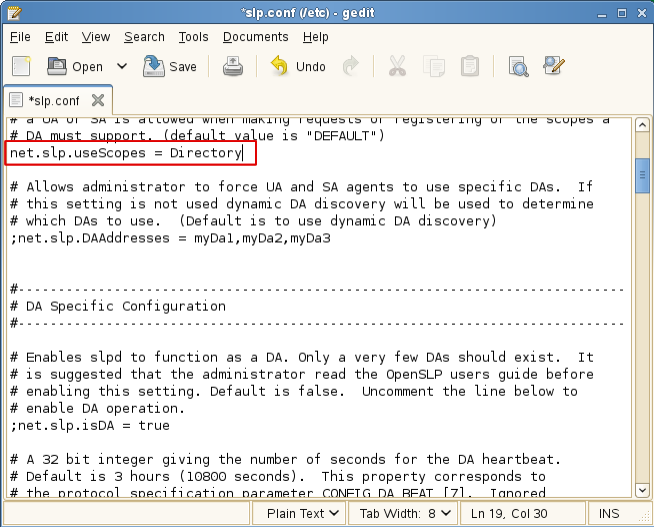
Task: Click the INS insert mode indicator
Action: (x=609, y=513)
